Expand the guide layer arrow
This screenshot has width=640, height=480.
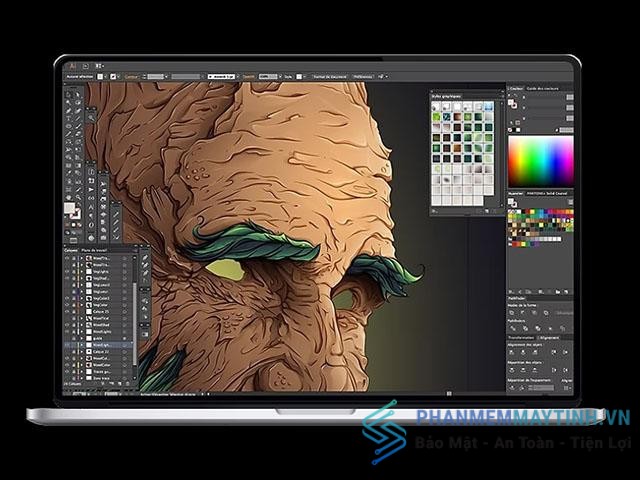click(x=82, y=338)
